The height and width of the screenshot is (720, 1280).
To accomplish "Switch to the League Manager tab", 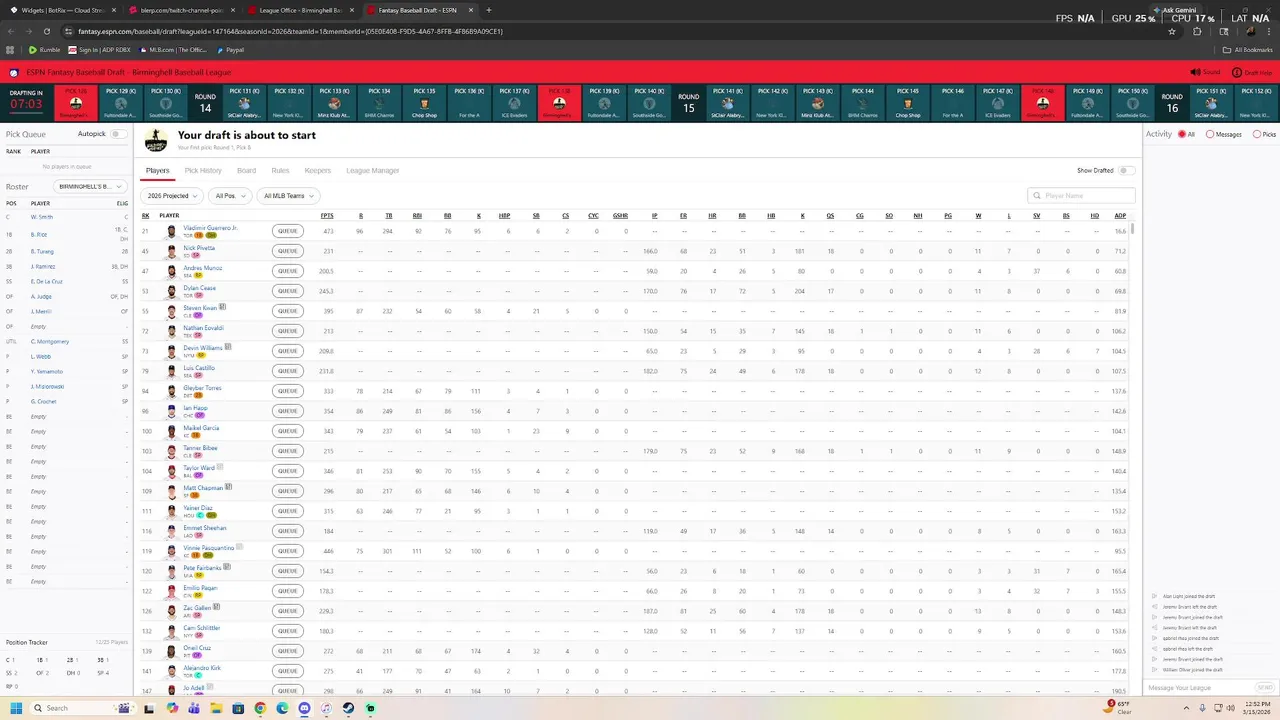I will point(373,171).
